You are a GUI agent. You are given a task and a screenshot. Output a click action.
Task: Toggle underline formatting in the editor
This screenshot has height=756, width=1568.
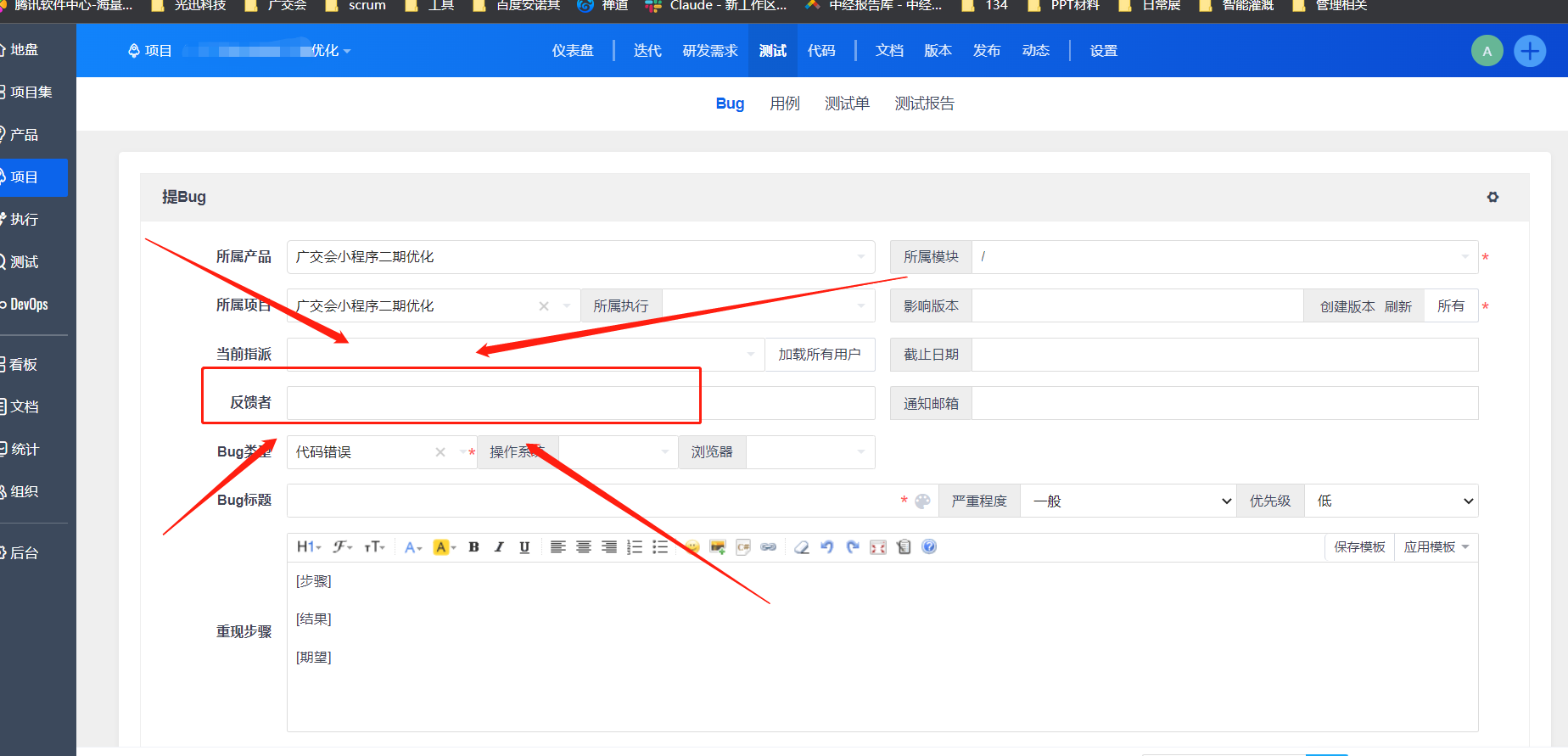click(524, 547)
